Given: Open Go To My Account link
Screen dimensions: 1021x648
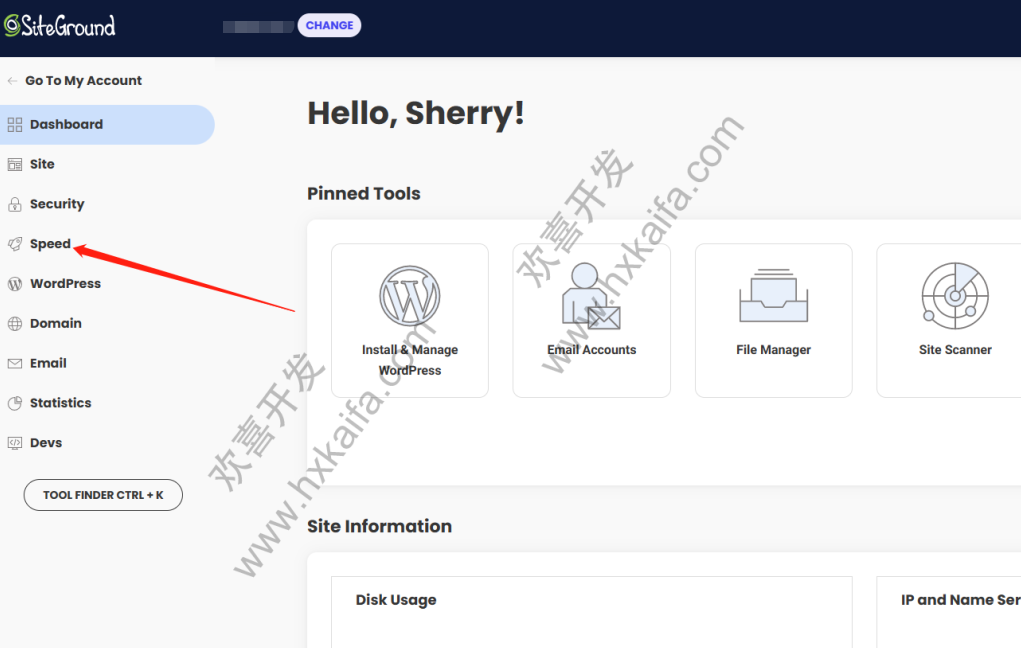Looking at the screenshot, I should tap(83, 81).
